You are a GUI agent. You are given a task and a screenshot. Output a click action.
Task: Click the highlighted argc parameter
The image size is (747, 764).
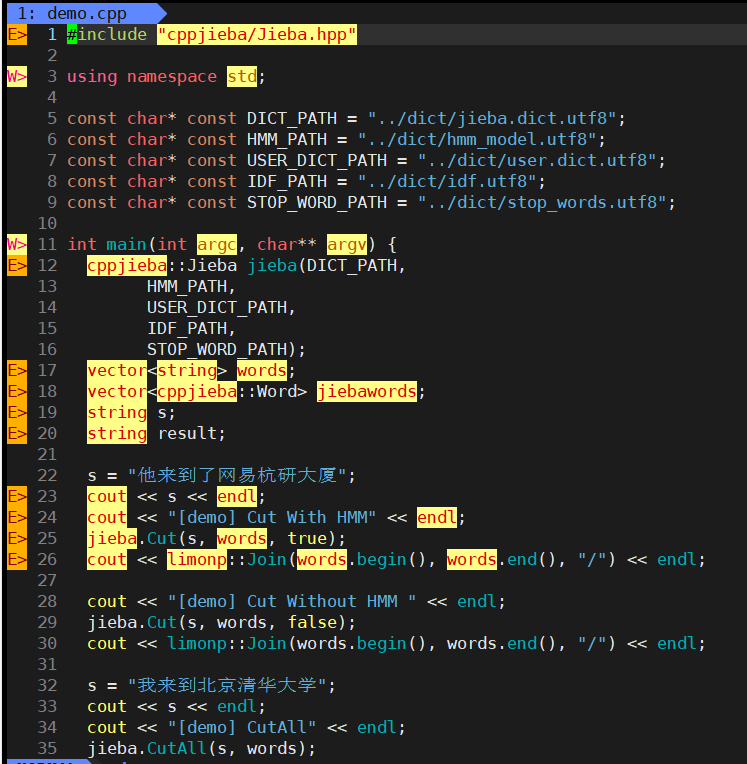[217, 244]
